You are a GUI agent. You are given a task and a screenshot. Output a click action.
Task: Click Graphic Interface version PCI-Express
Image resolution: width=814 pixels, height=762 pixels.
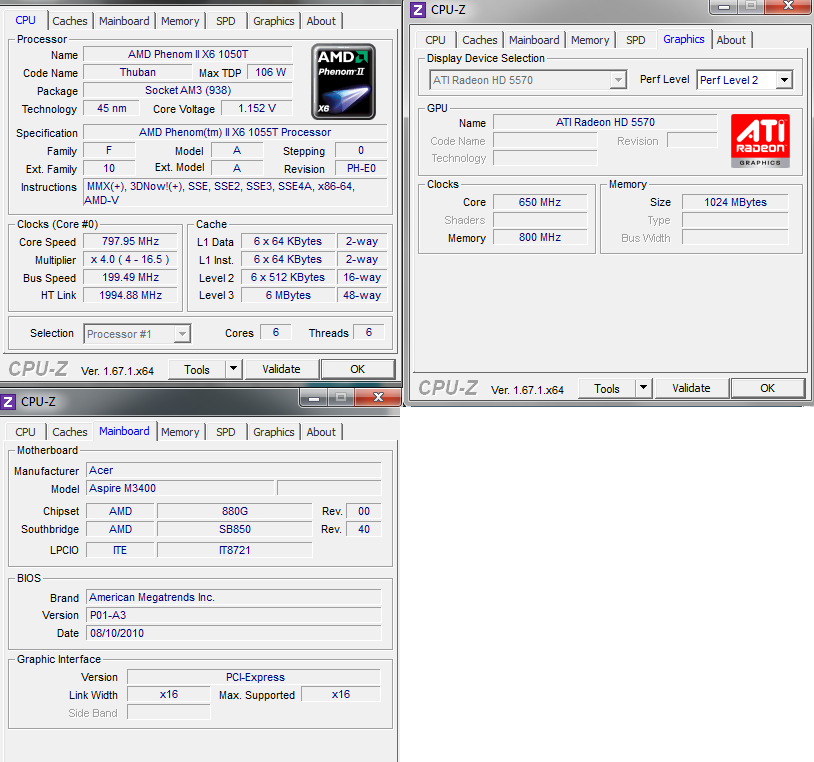click(x=254, y=677)
